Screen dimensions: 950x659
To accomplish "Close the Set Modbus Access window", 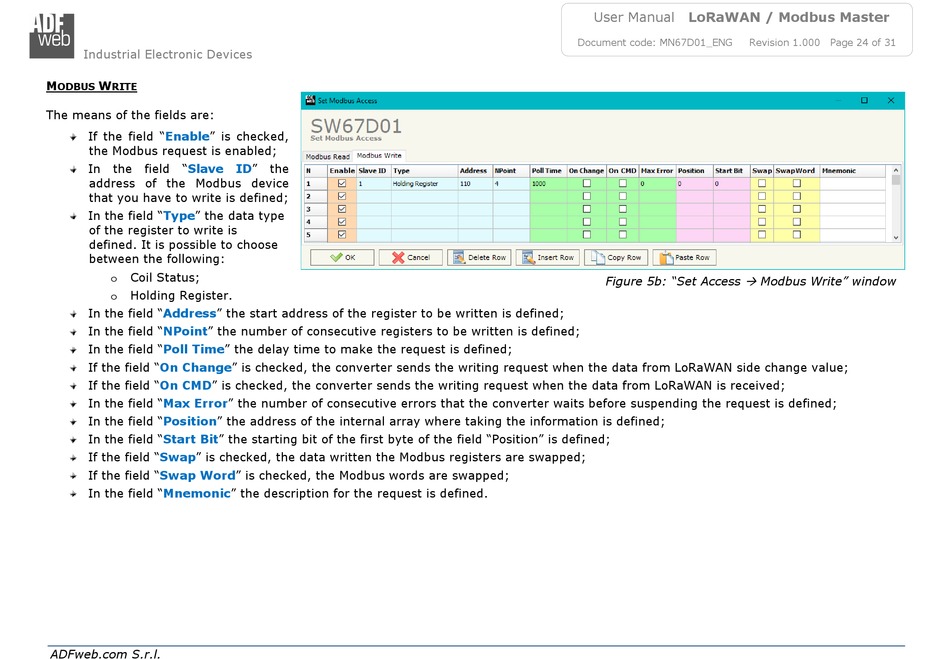I will [891, 101].
